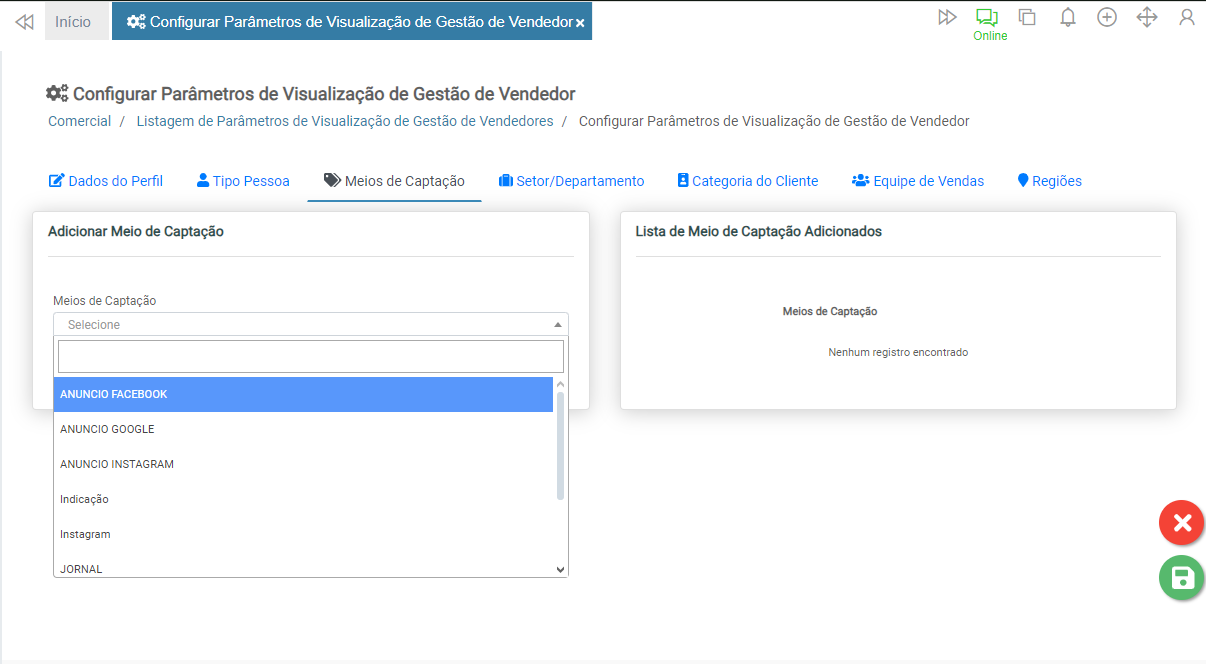Close the Configurar Parâmetros tab
1206x664 pixels.
(x=580, y=22)
